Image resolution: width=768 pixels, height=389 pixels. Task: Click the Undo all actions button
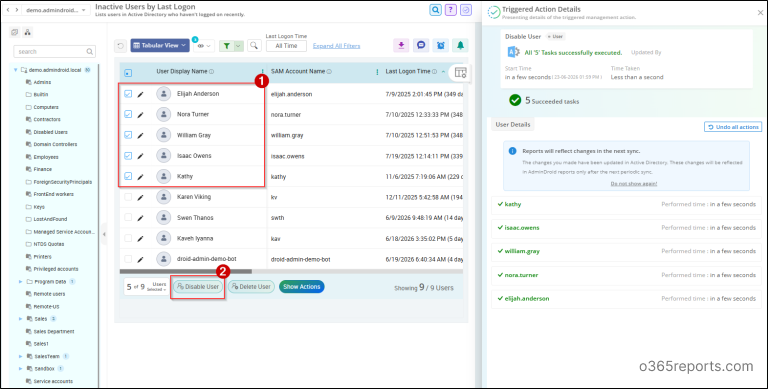pyautogui.click(x=733, y=127)
